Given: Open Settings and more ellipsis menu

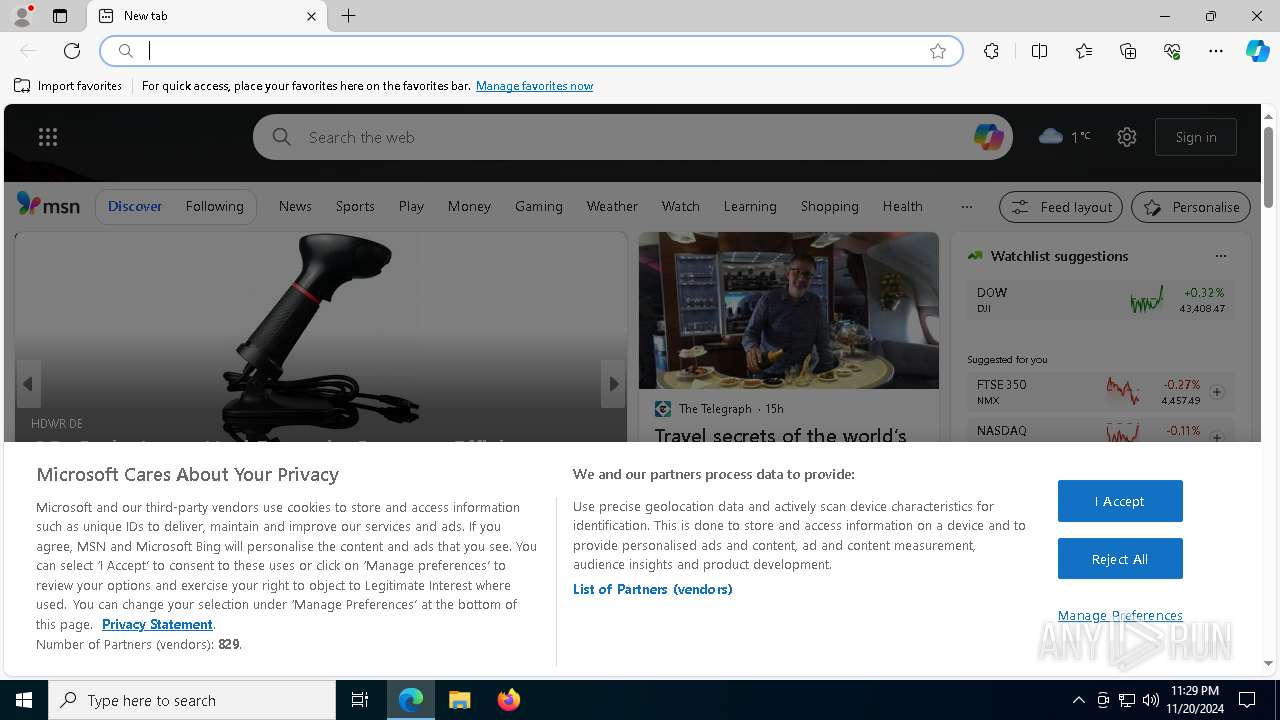Looking at the screenshot, I should [x=1216, y=51].
